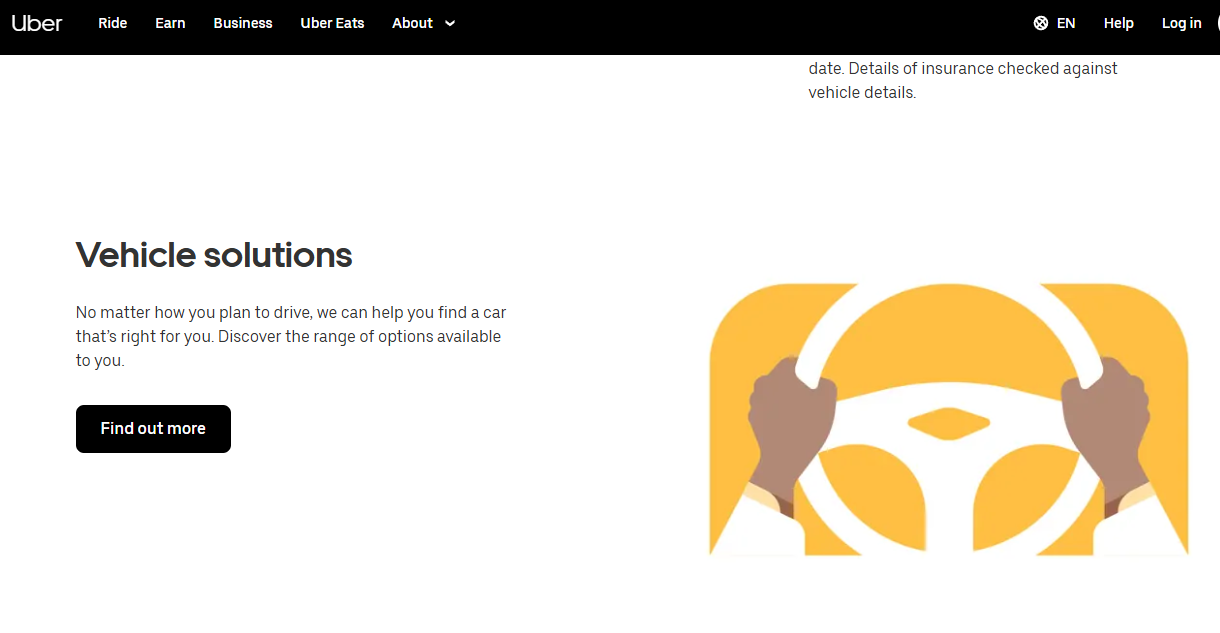Click the text 'Details of insurance checked against'
The image size is (1220, 633).
tap(984, 69)
